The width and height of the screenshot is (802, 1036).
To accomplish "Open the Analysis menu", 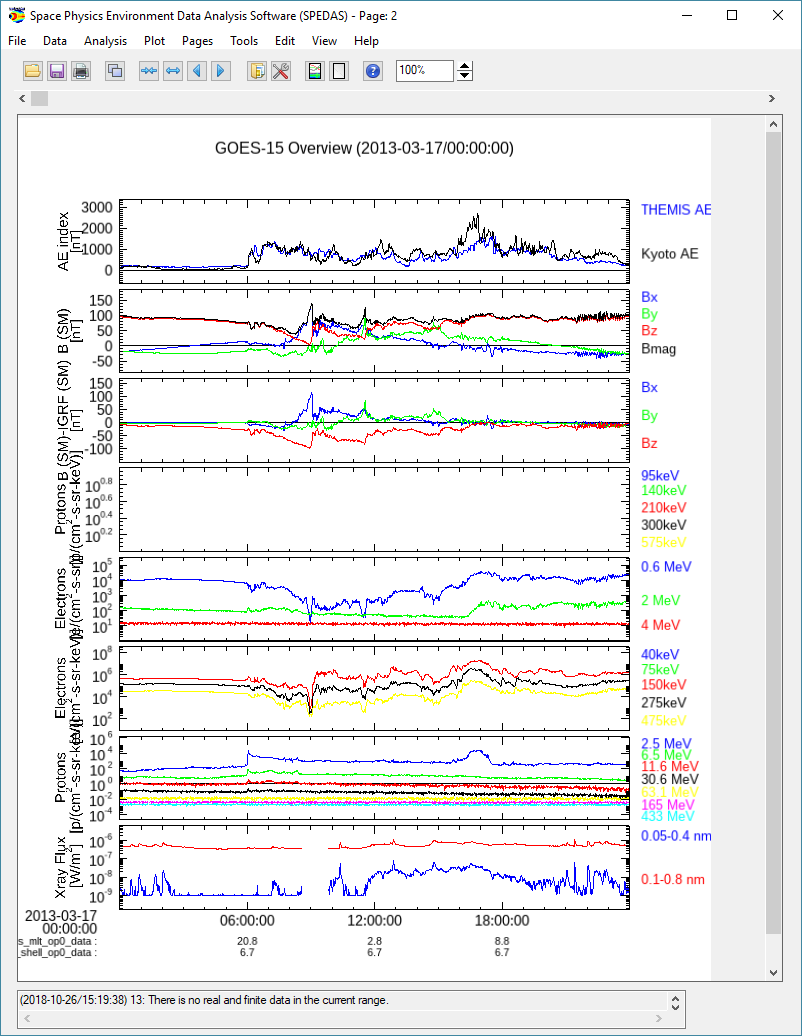I will pos(105,41).
